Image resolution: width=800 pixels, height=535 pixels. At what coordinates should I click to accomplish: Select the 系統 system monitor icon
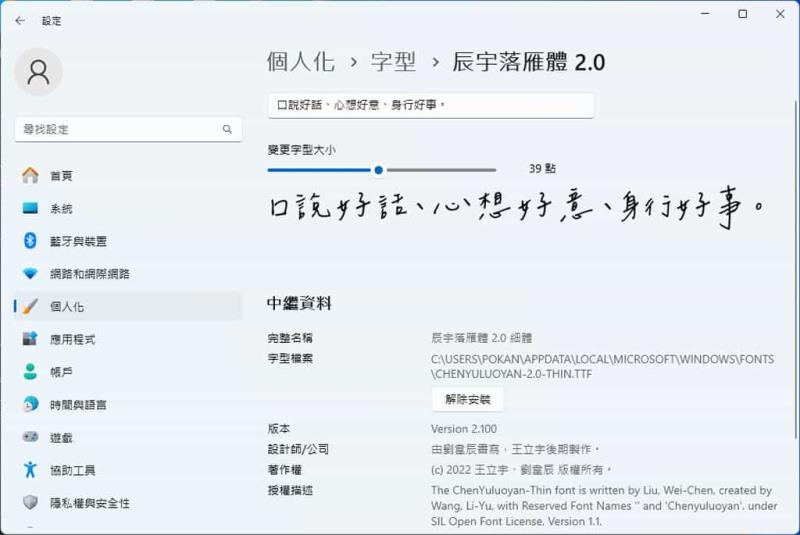(30, 209)
